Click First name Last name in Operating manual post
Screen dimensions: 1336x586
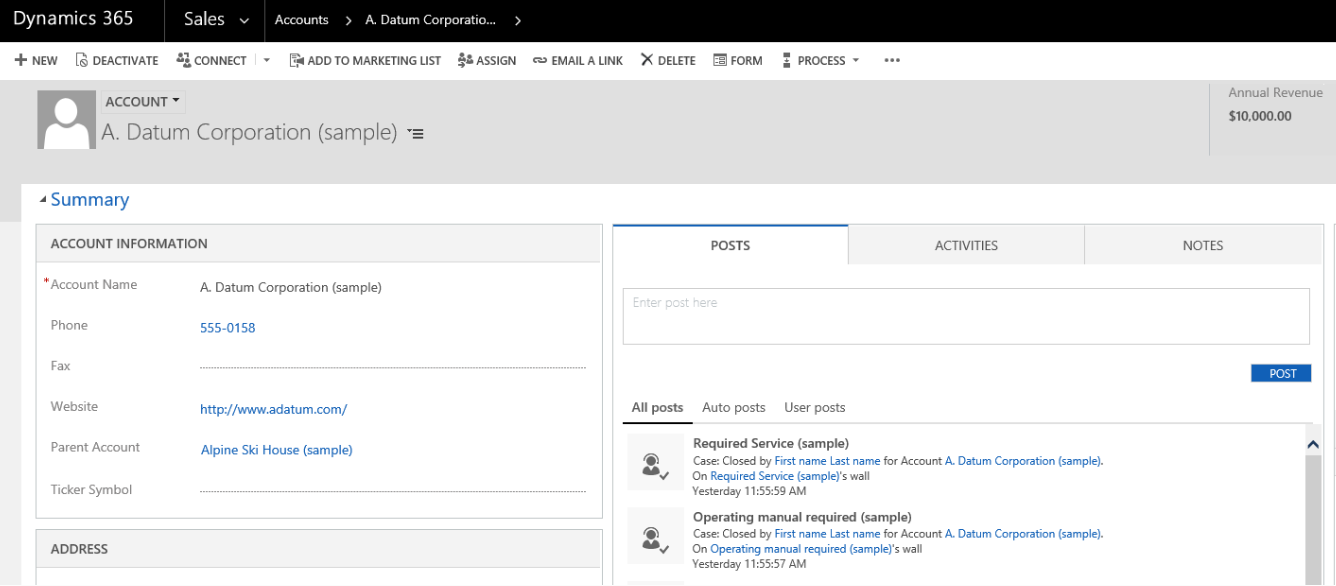827,535
